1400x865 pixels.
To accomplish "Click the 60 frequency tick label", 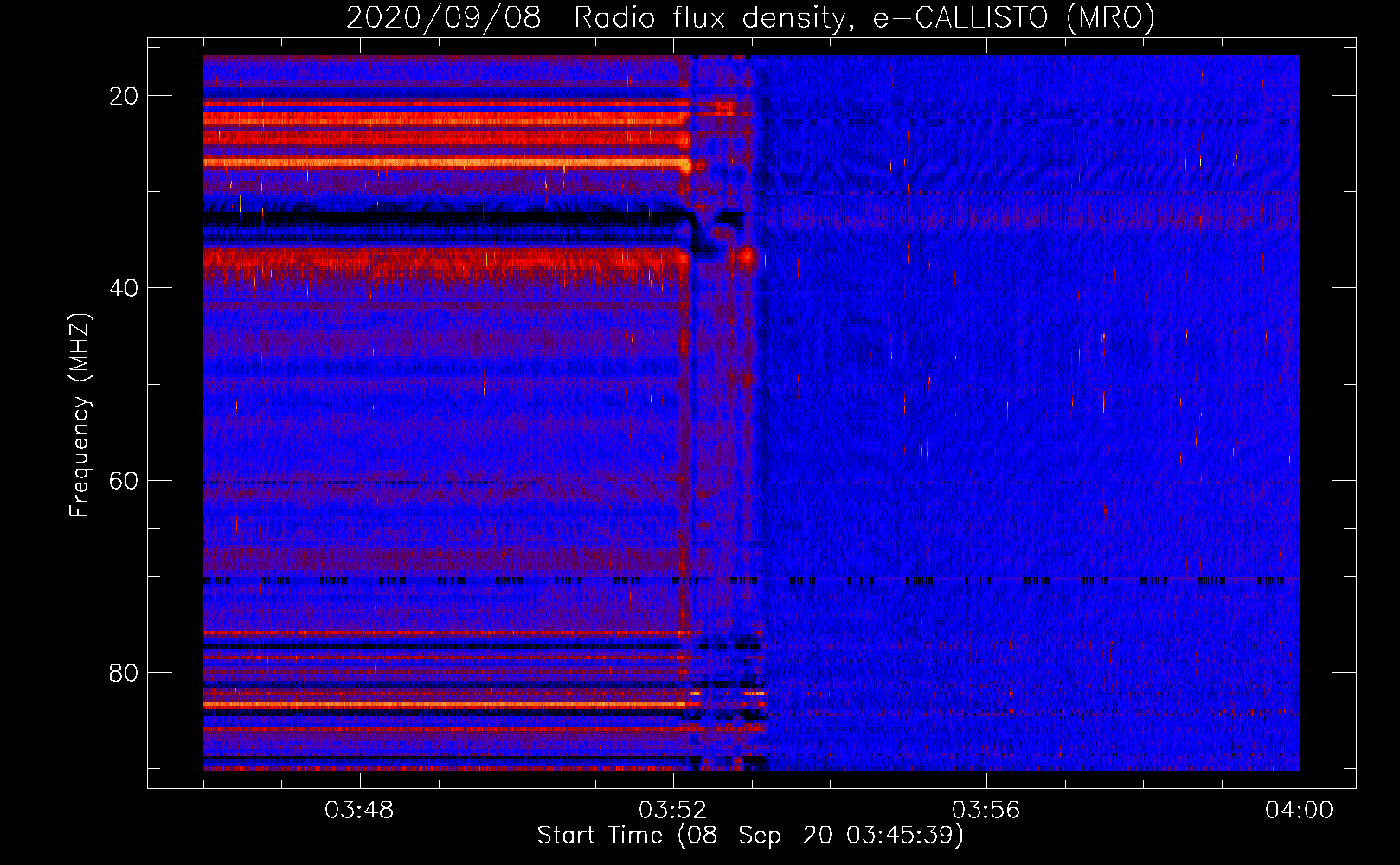I will [124, 480].
